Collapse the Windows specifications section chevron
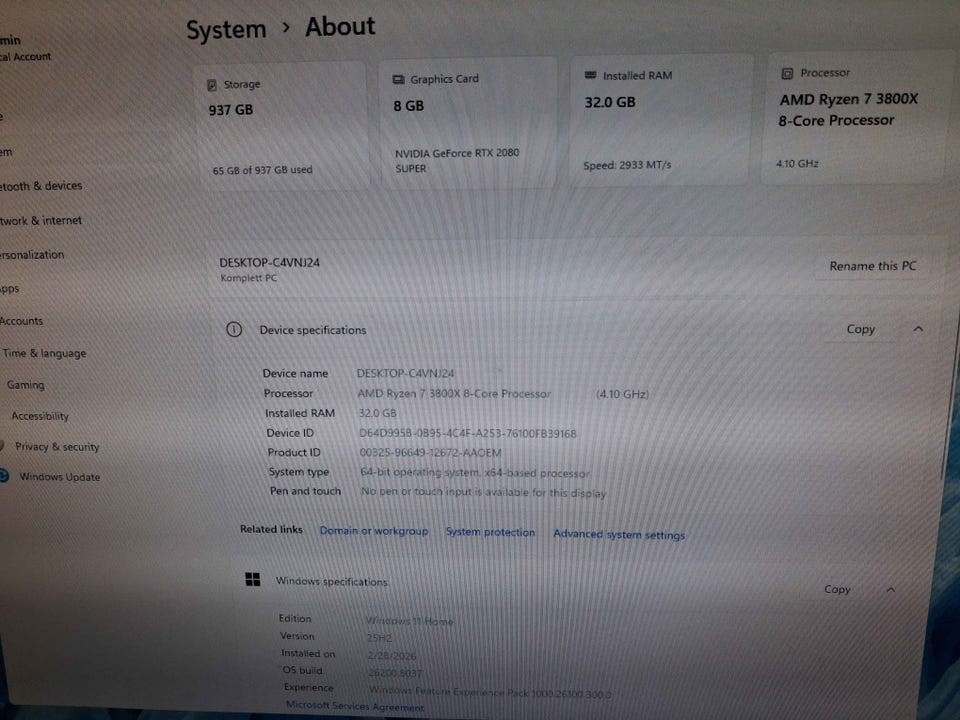Image resolution: width=960 pixels, height=720 pixels. point(891,590)
